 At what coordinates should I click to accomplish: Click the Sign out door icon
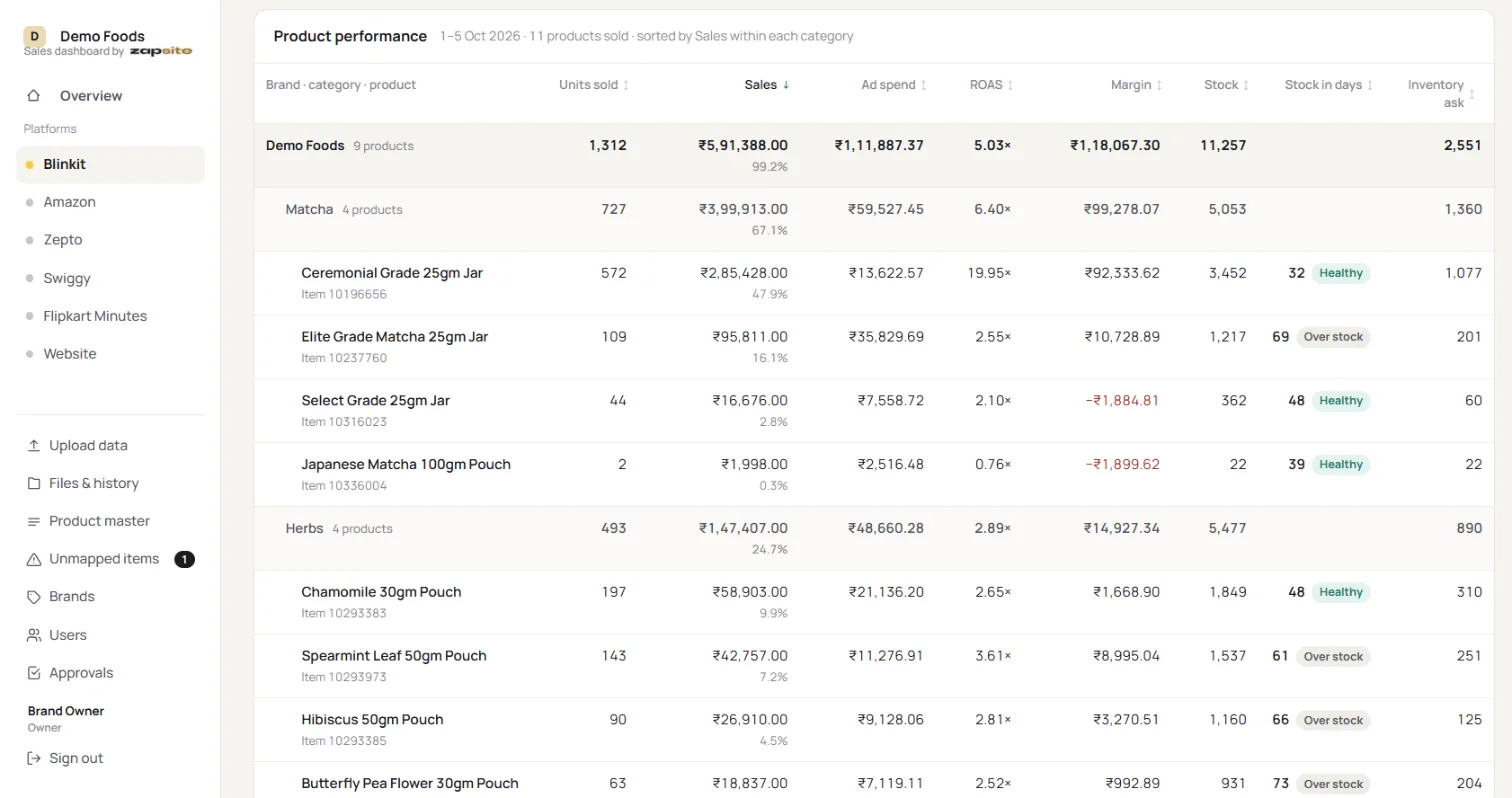pyautogui.click(x=34, y=758)
